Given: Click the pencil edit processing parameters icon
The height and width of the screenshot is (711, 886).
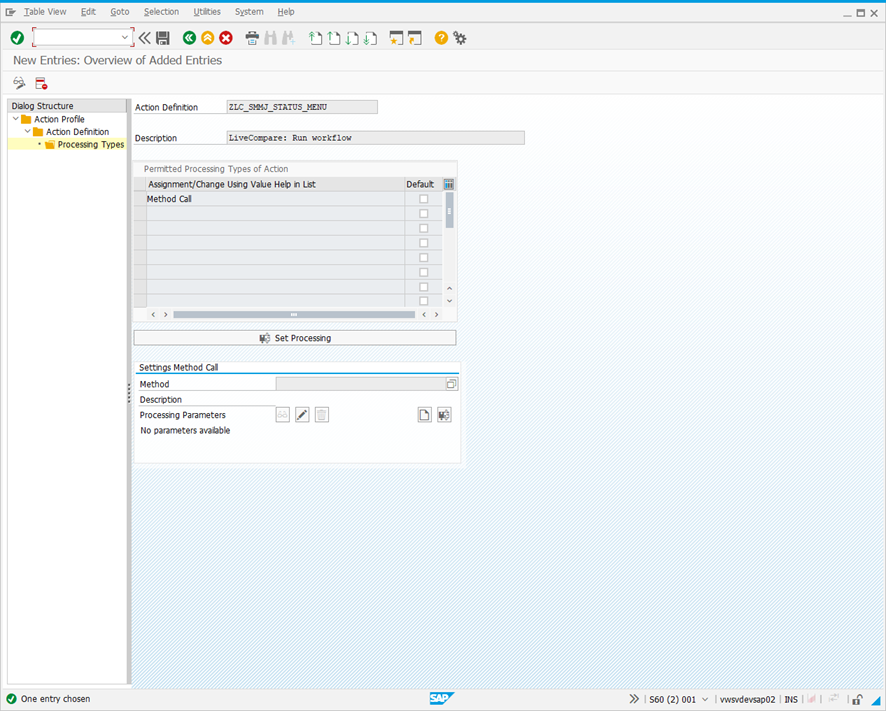Looking at the screenshot, I should point(302,415).
